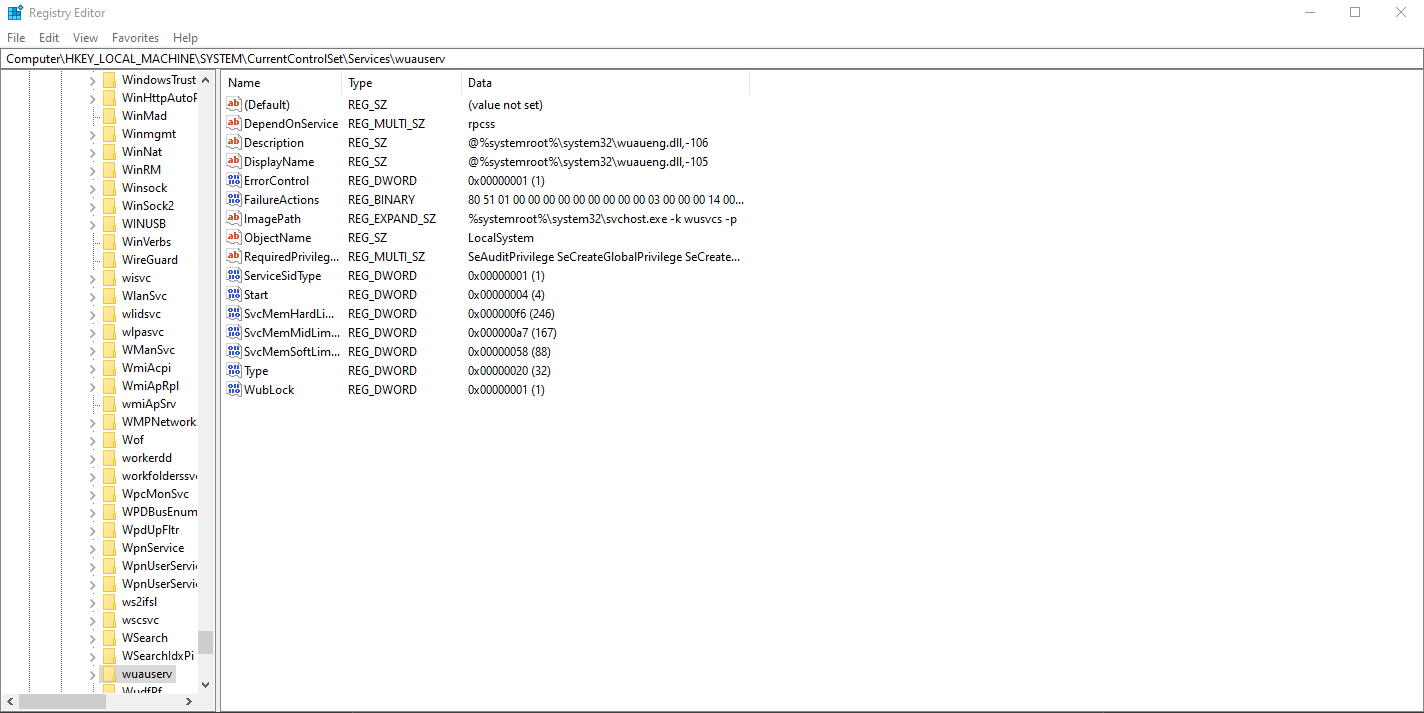This screenshot has height=713, width=1424.
Task: Select the WPDBusEnum tree key
Action: pos(158,512)
